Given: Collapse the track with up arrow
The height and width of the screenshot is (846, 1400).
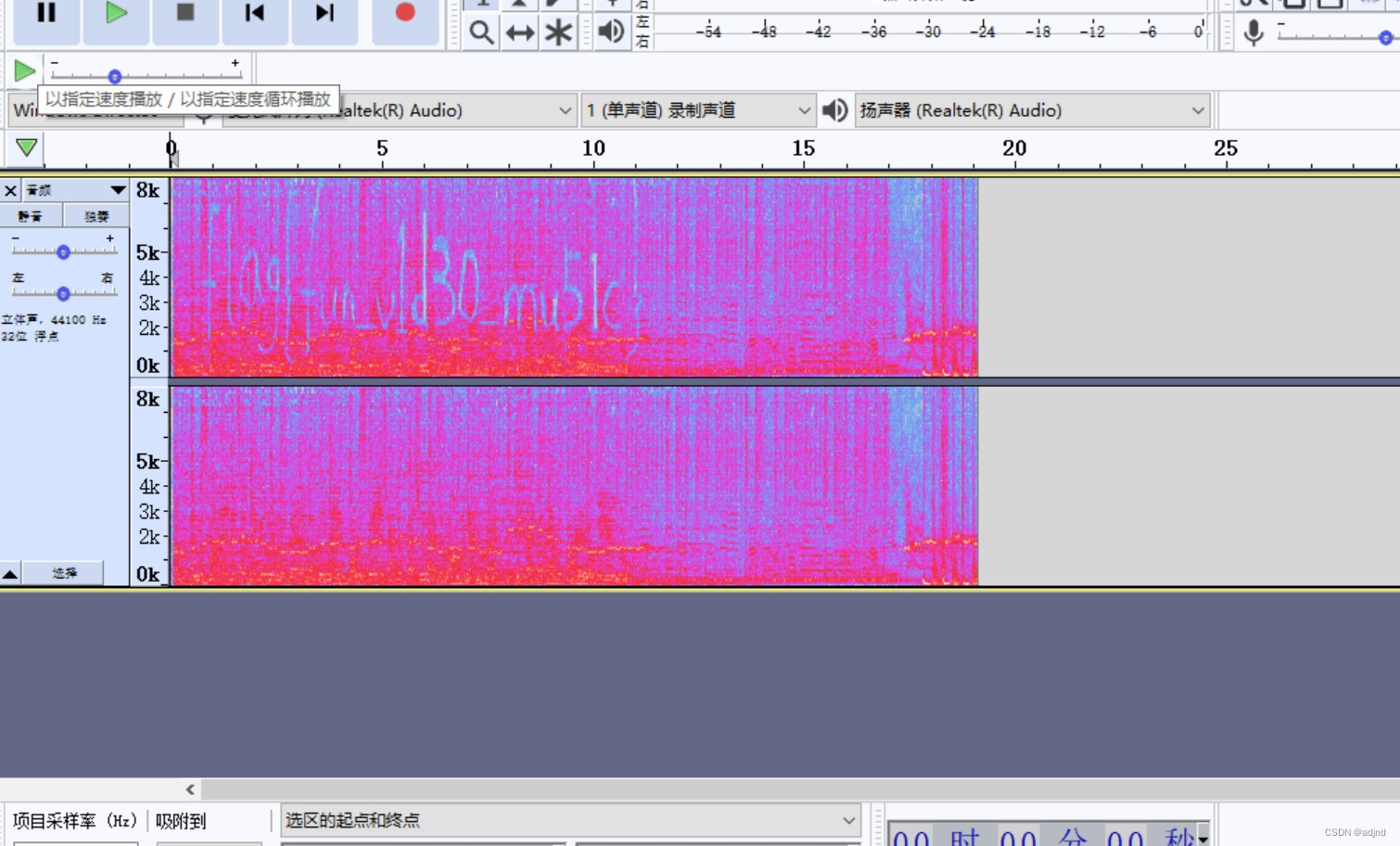Looking at the screenshot, I should pos(10,573).
